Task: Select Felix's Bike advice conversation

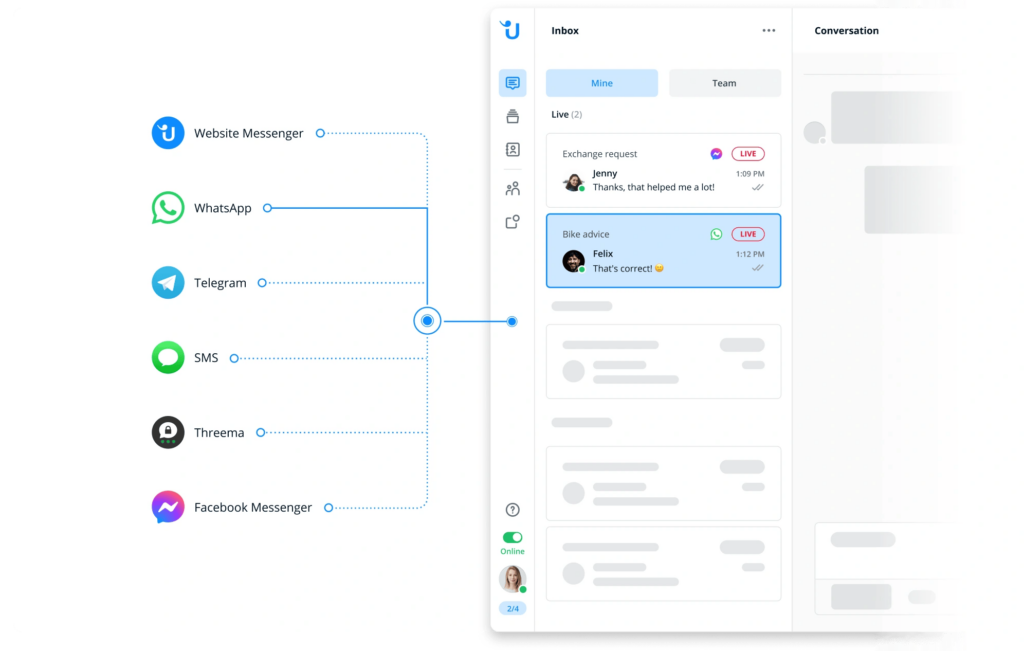Action: [x=663, y=251]
